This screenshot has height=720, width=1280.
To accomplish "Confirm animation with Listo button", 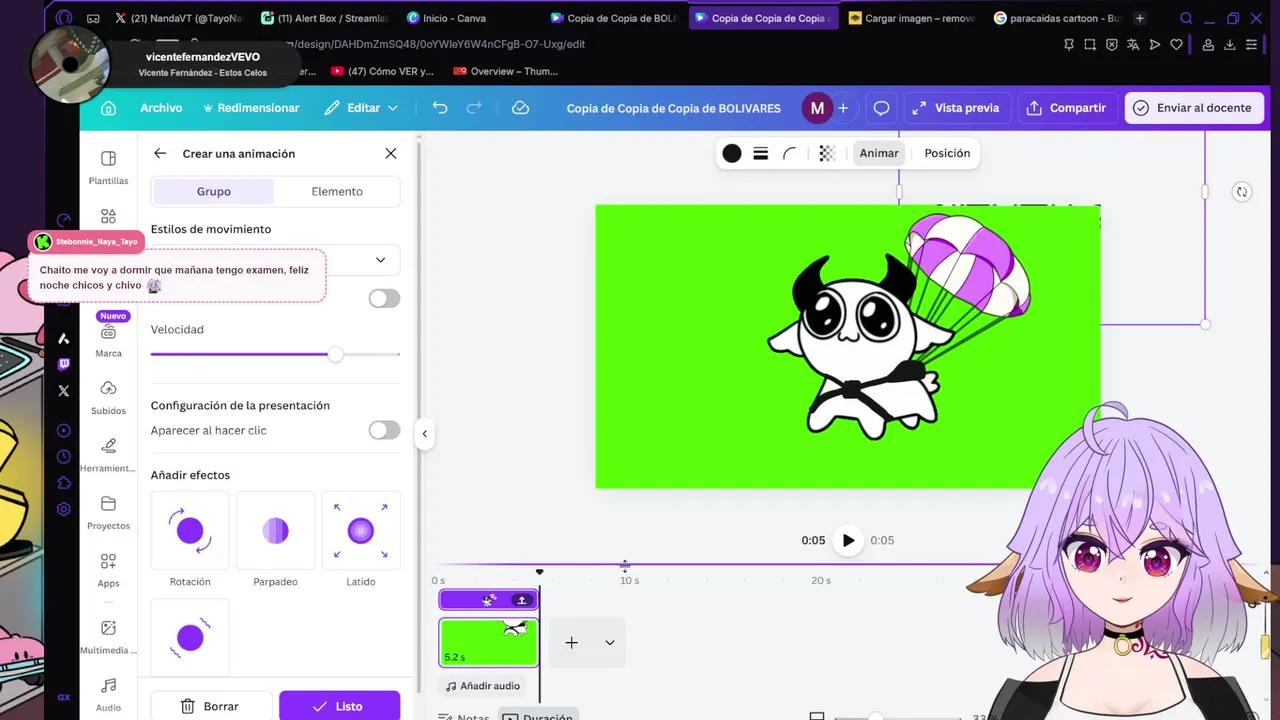I will (x=339, y=706).
